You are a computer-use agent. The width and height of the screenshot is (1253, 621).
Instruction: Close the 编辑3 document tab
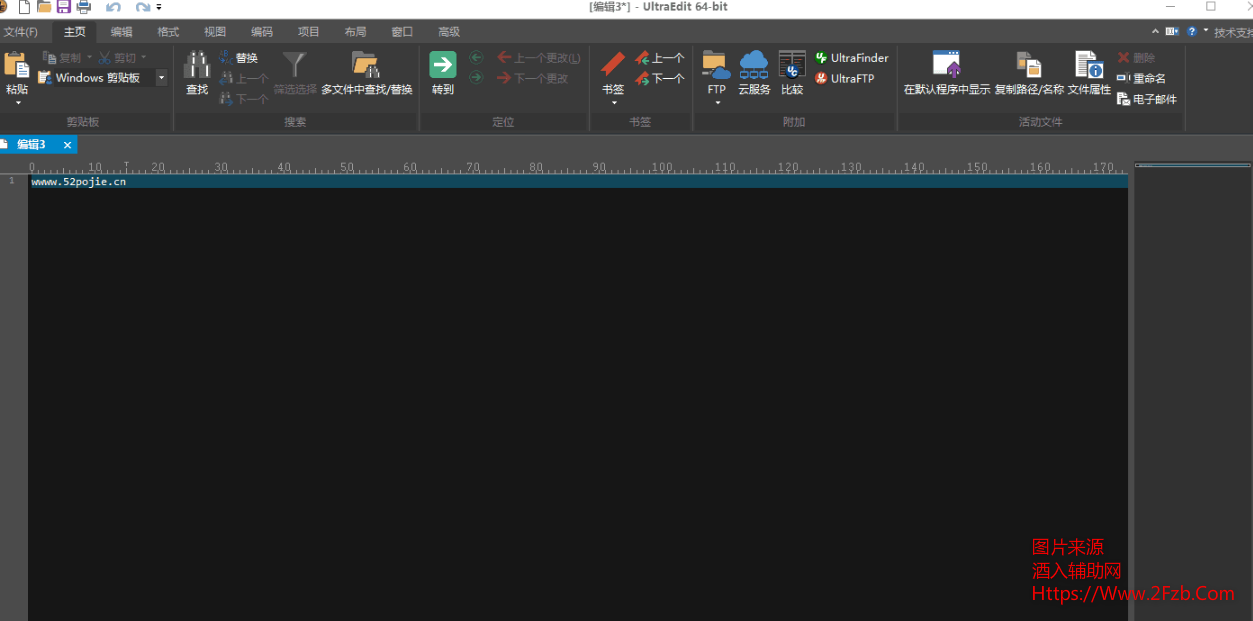point(67,145)
